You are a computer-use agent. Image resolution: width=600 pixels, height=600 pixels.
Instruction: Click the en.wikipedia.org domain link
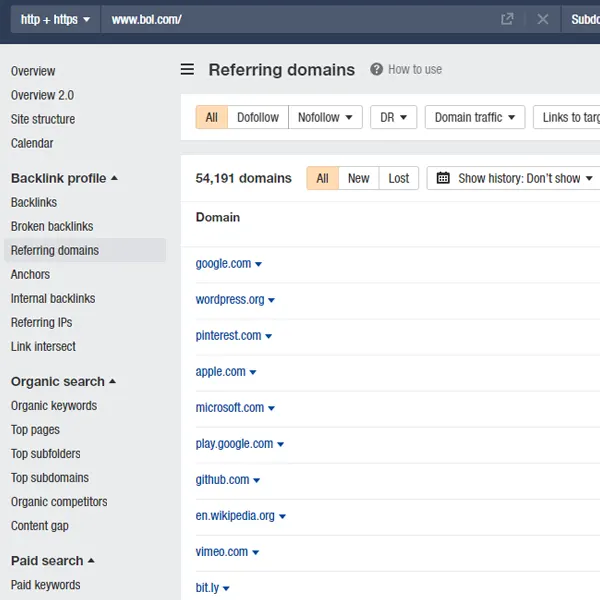(x=235, y=515)
